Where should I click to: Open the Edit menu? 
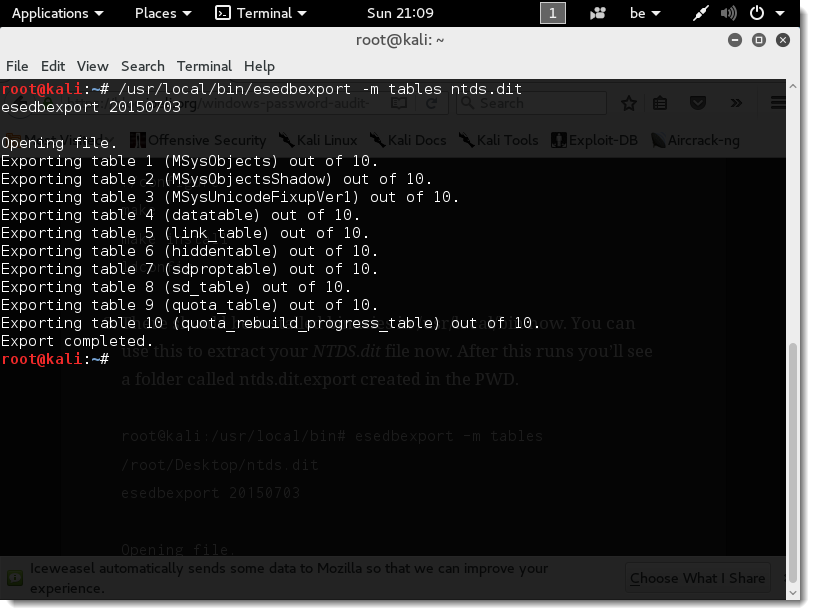[53, 66]
